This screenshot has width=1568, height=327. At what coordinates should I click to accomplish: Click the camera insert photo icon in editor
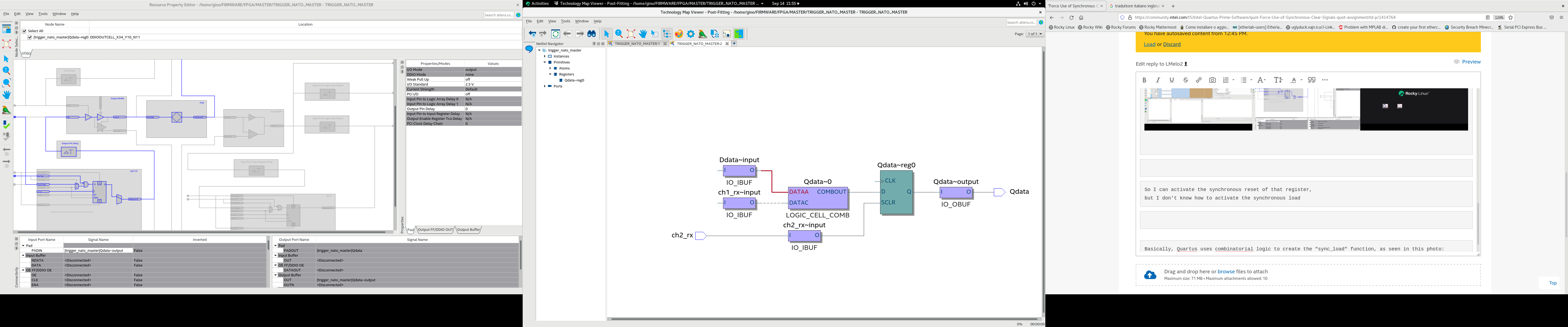[x=1212, y=80]
